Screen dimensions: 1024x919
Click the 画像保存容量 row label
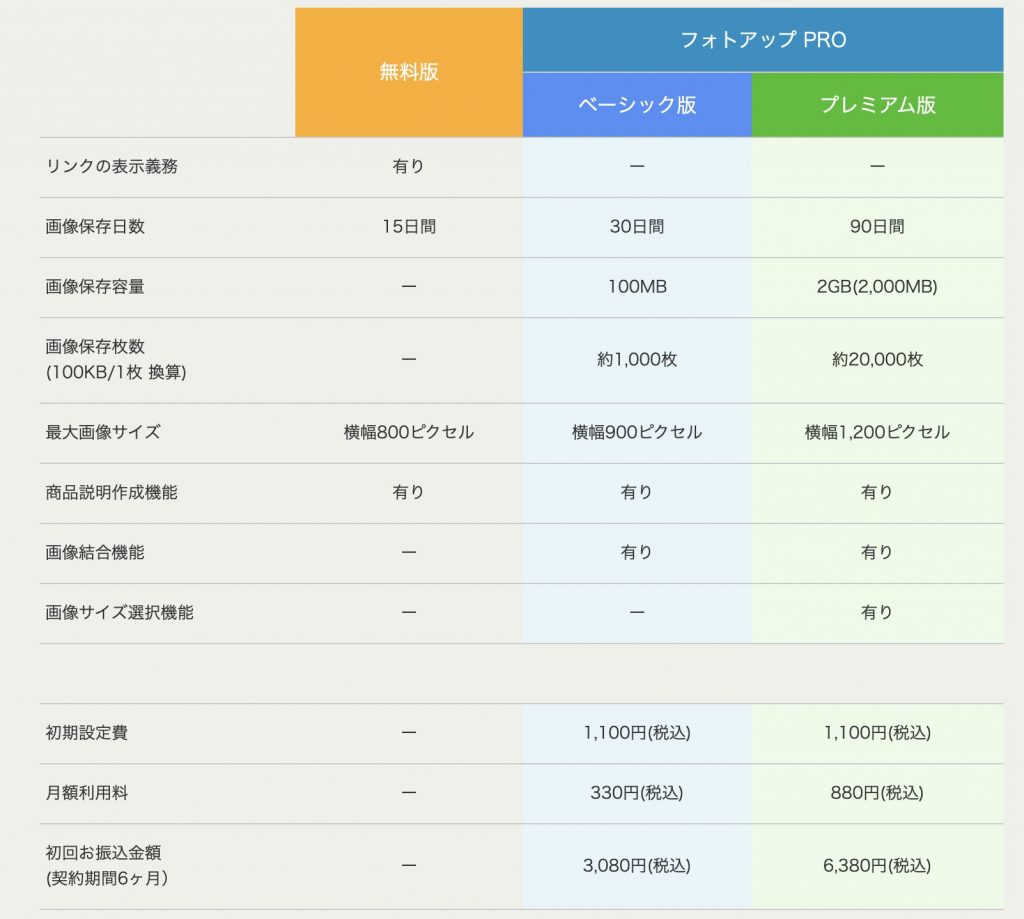pyautogui.click(x=95, y=287)
